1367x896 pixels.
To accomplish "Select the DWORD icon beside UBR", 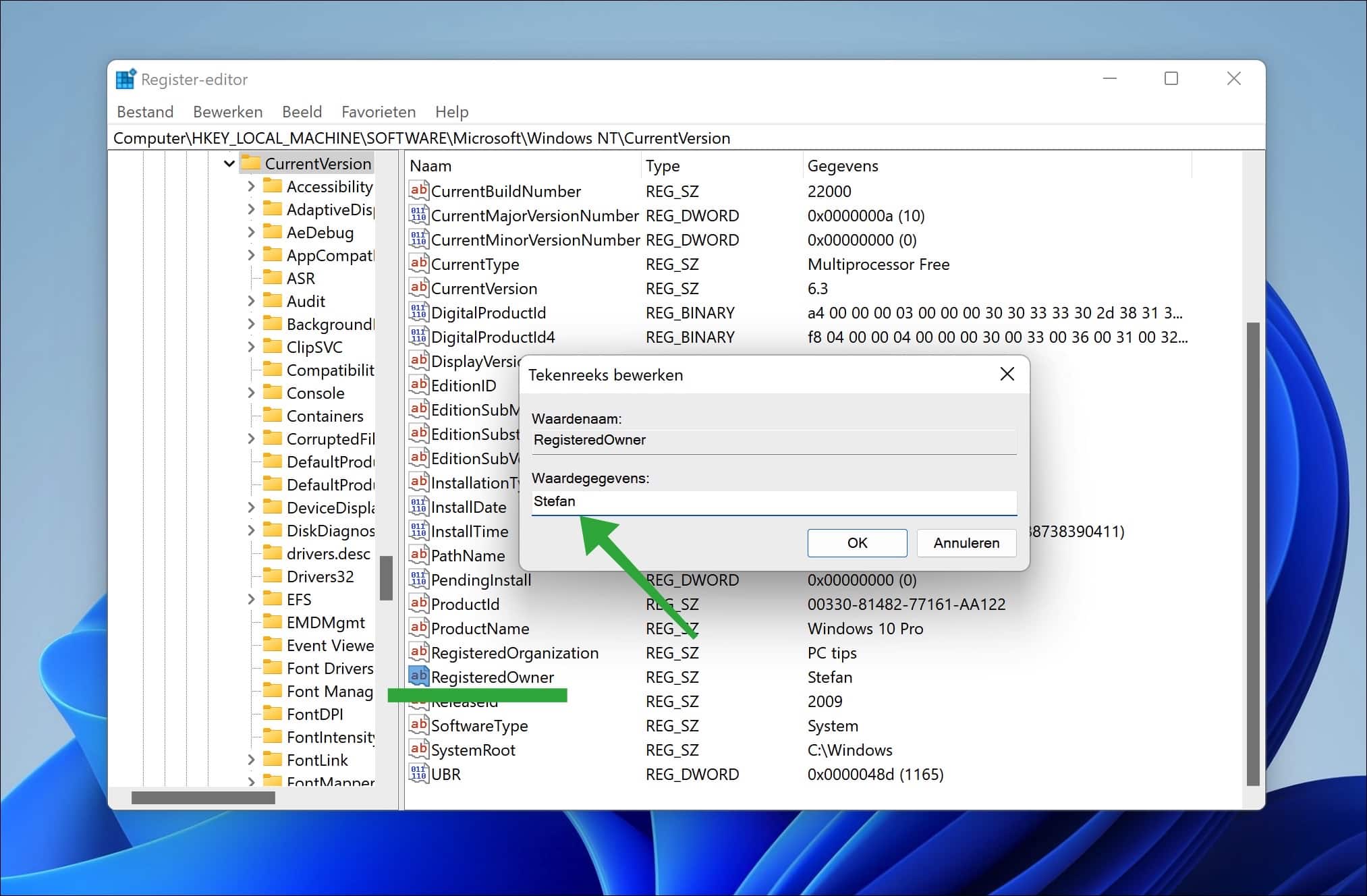I will click(418, 774).
